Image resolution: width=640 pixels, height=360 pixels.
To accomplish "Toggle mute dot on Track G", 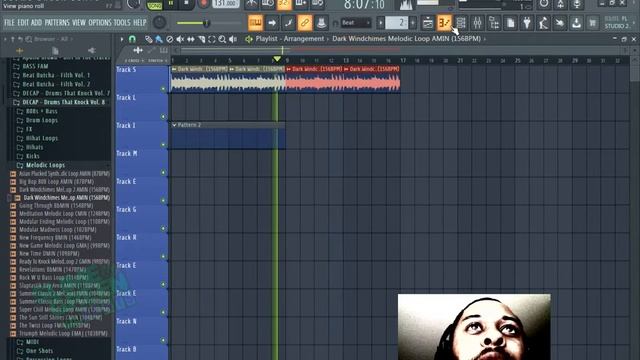I will point(163,229).
